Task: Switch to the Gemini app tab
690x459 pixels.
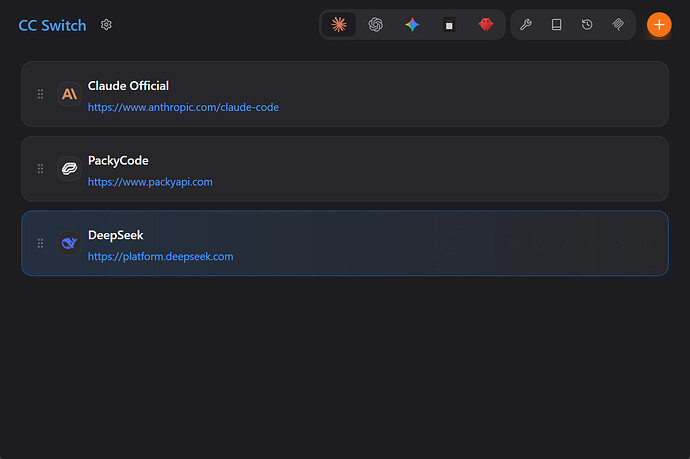Action: [412, 25]
